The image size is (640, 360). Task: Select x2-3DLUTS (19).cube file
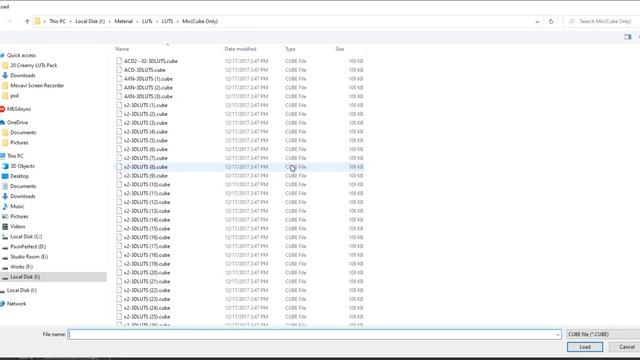point(147,264)
